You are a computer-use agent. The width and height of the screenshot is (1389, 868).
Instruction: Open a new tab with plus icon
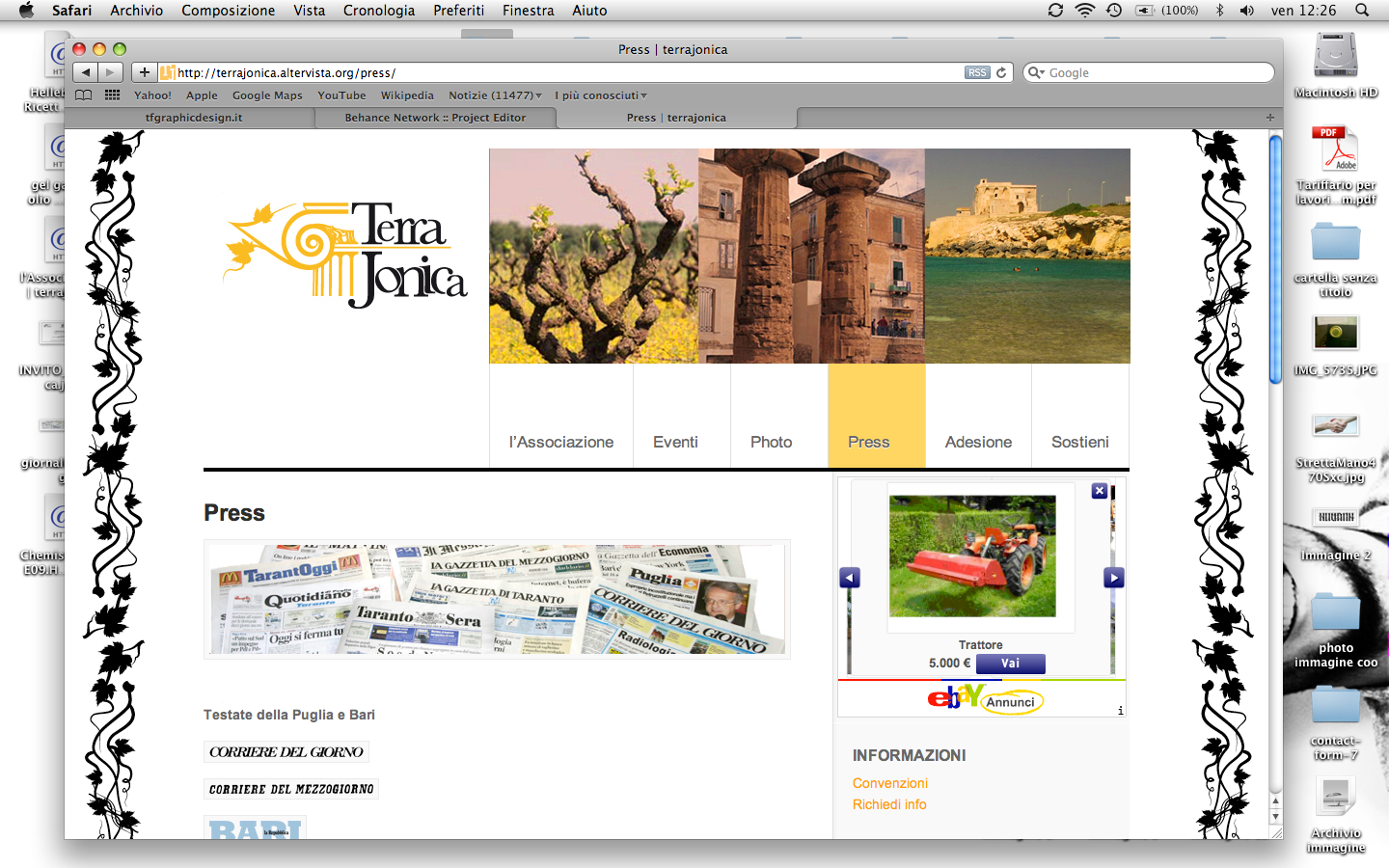click(1269, 118)
